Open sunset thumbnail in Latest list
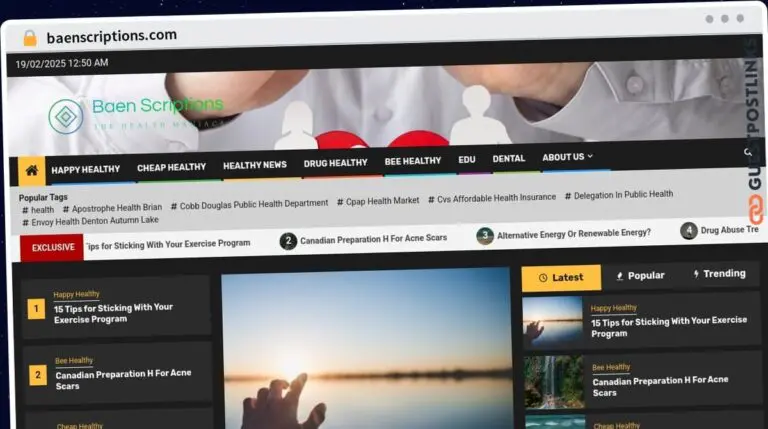The image size is (768, 429). point(552,322)
